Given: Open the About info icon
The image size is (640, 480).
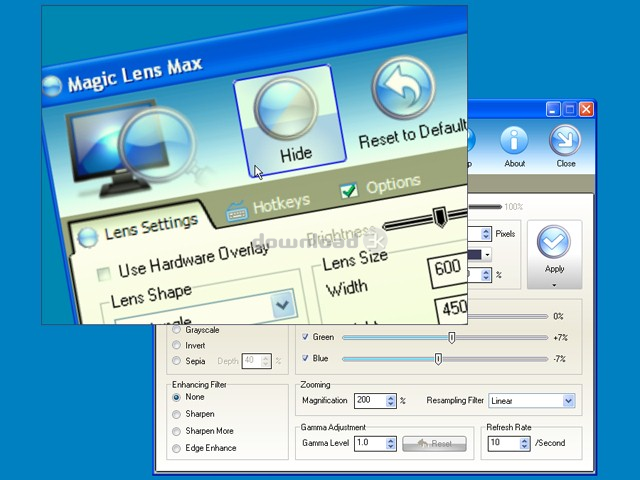Looking at the screenshot, I should (514, 140).
